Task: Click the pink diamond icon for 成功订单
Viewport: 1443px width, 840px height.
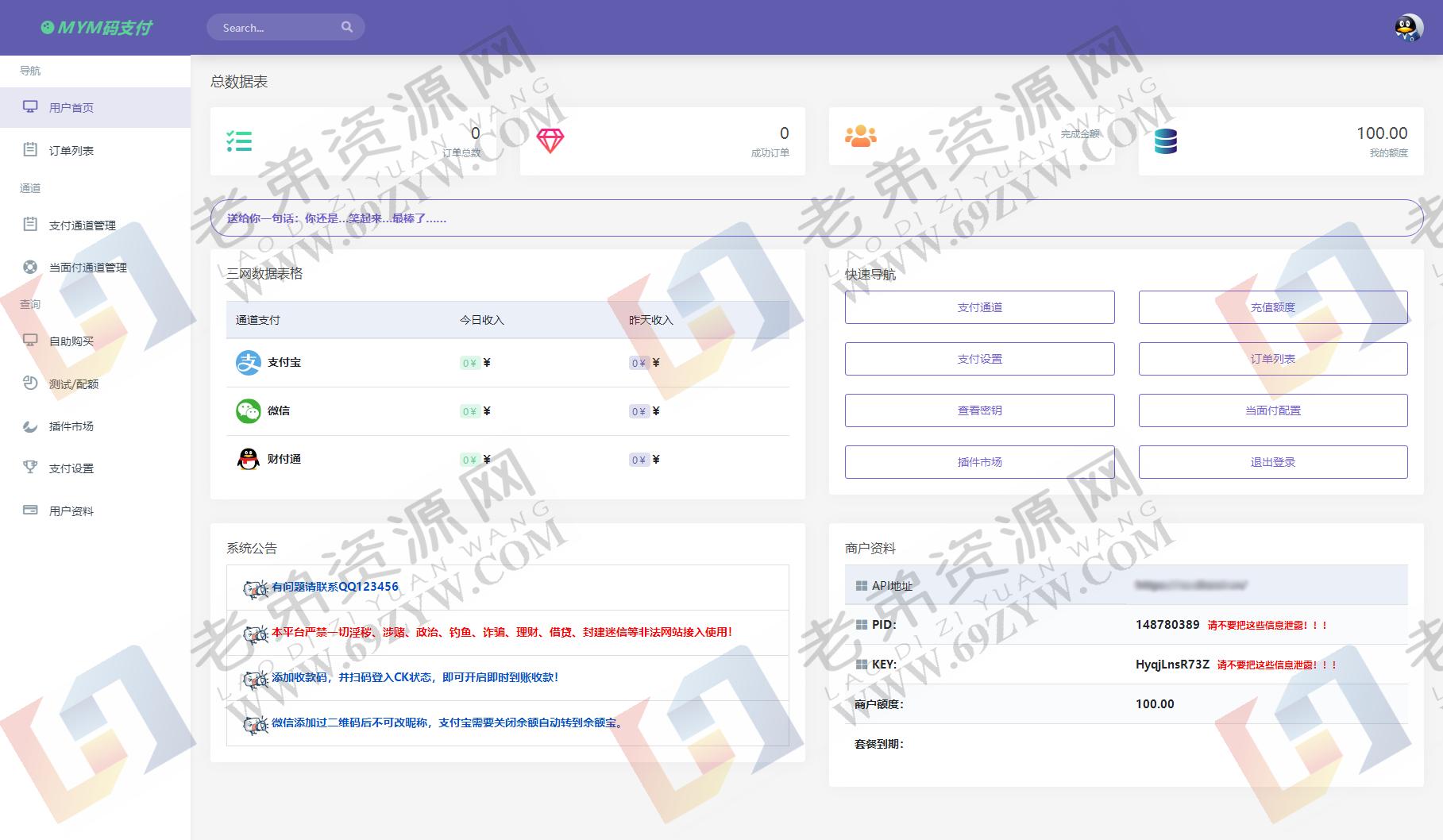Action: click(550, 141)
